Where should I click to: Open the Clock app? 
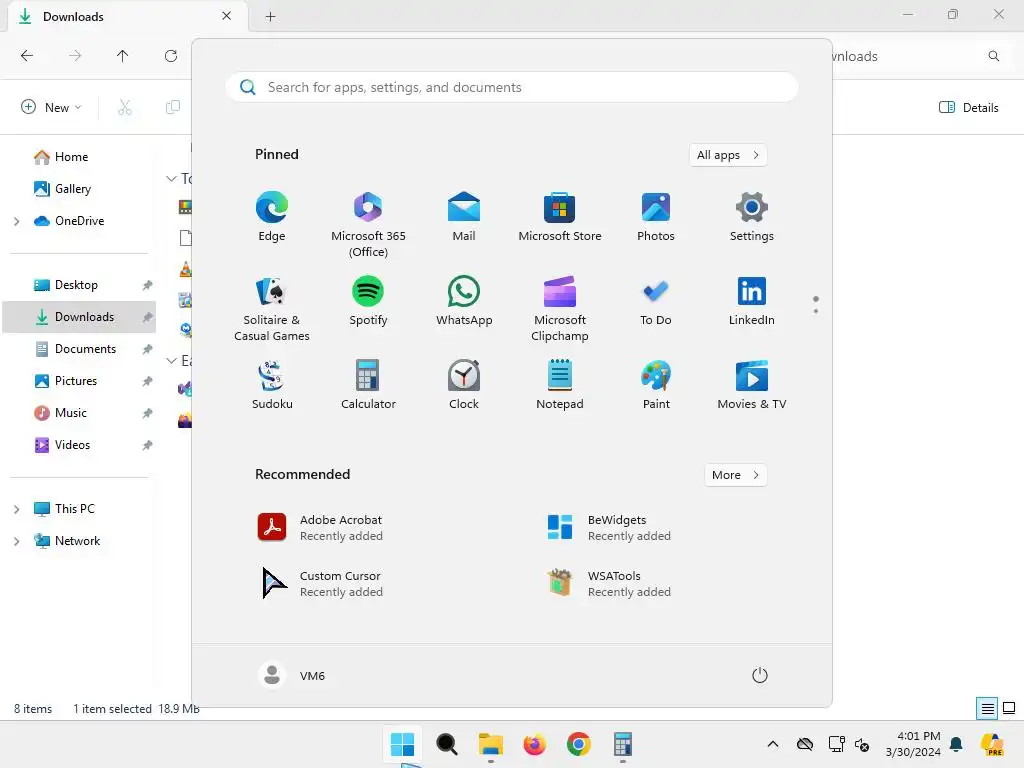tap(464, 385)
